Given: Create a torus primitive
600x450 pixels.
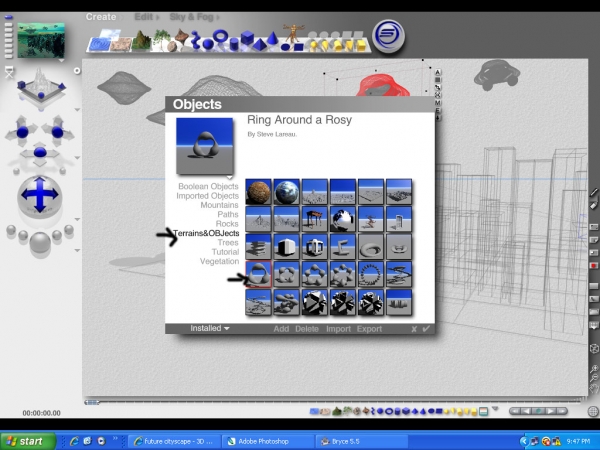Looking at the screenshot, I should point(220,36).
